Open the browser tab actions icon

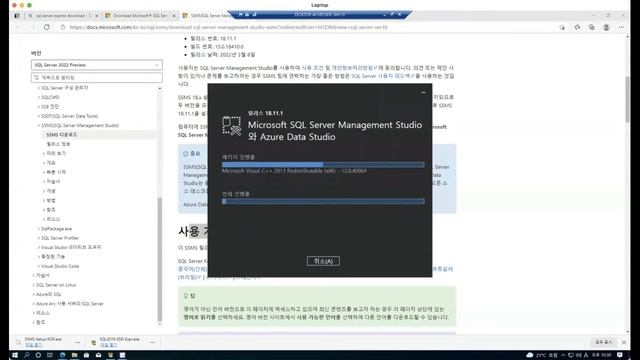[x=17, y=16]
